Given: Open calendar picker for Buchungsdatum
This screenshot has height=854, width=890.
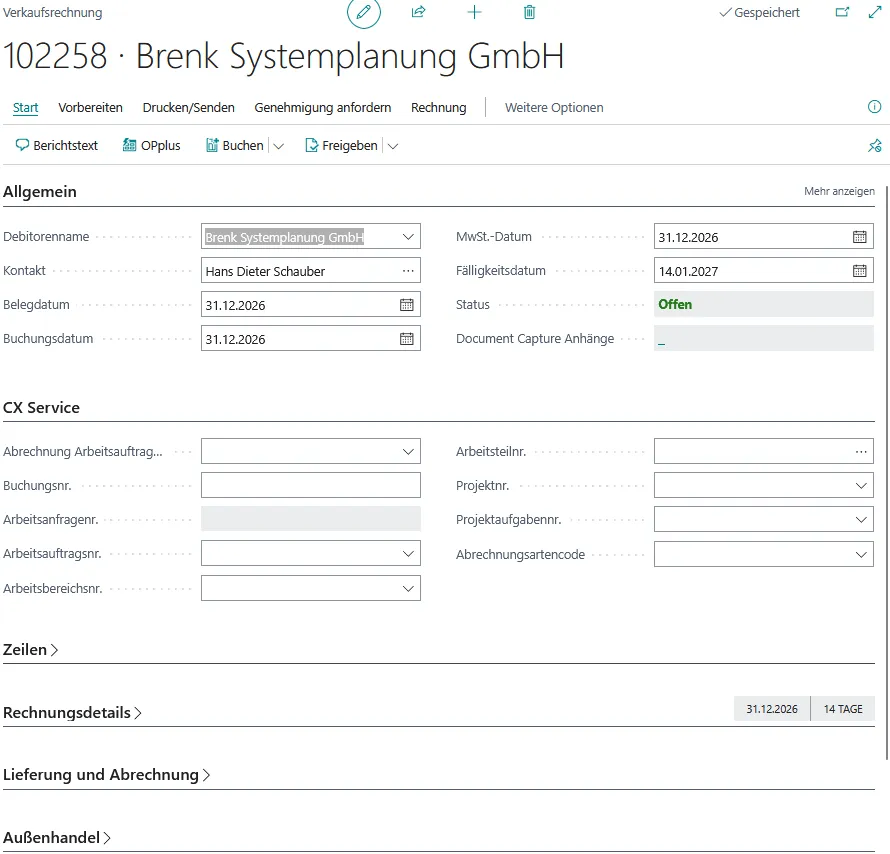Looking at the screenshot, I should point(406,339).
